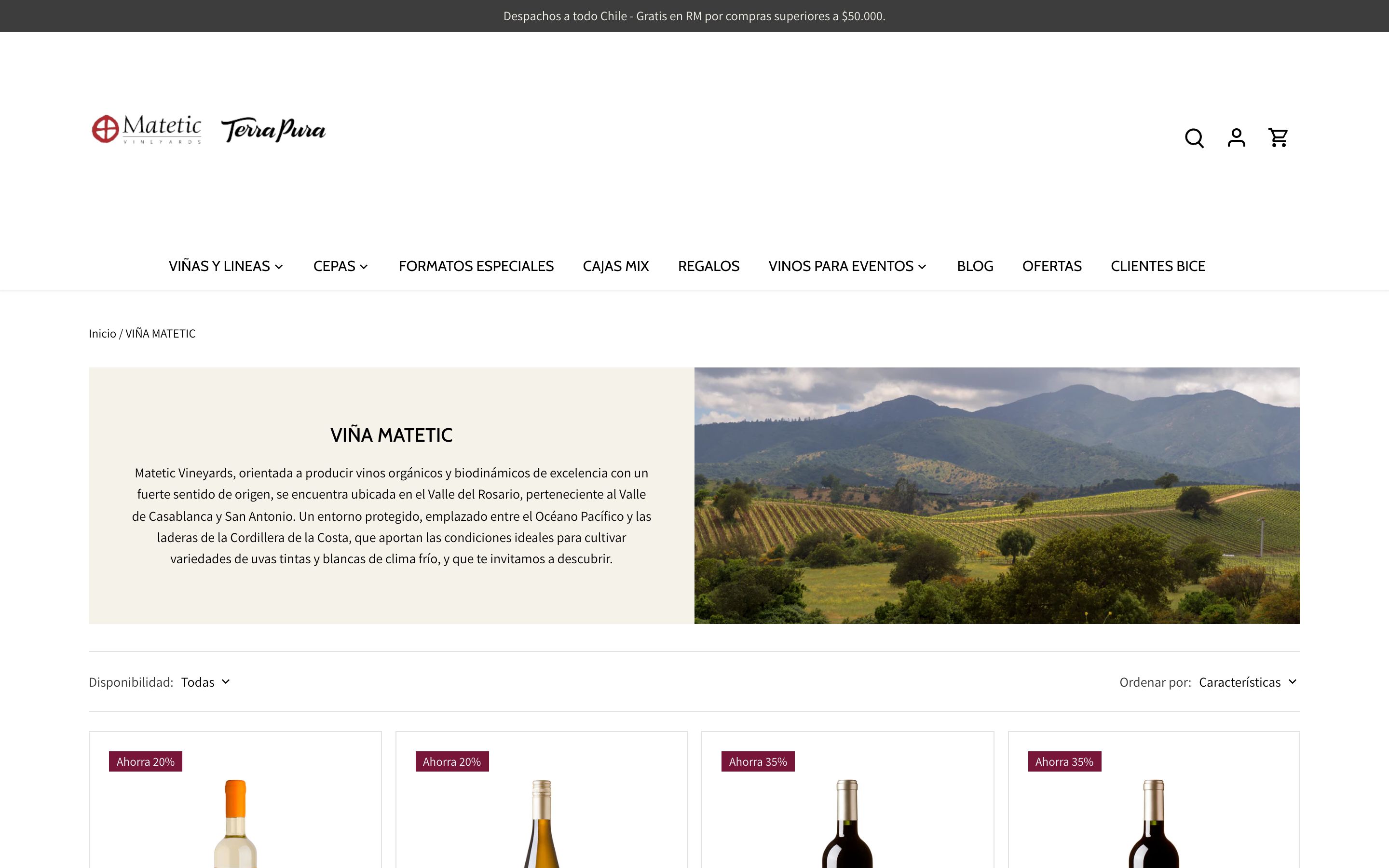Open the Clientes BICE page

coord(1157,266)
